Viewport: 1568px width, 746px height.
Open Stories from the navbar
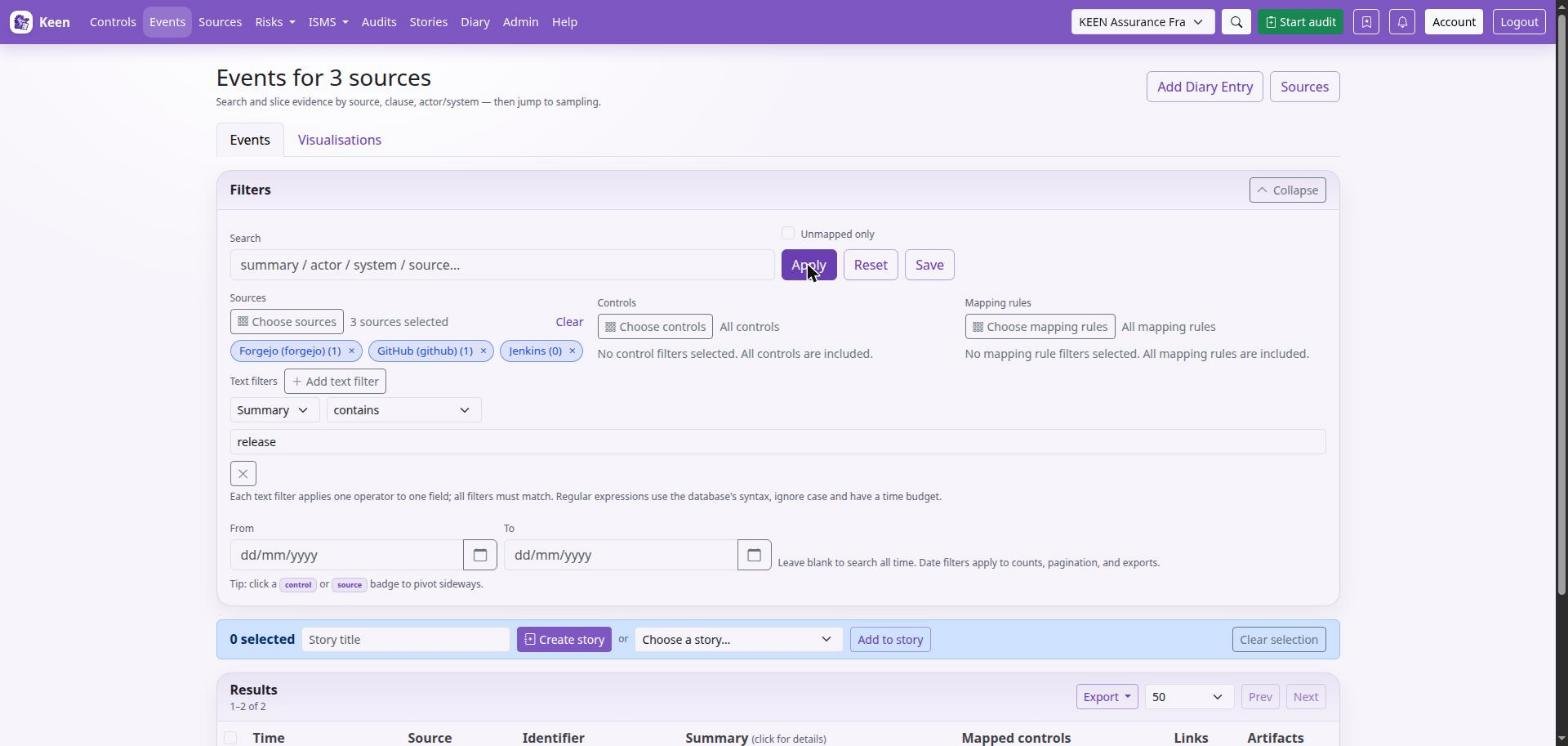pos(428,22)
